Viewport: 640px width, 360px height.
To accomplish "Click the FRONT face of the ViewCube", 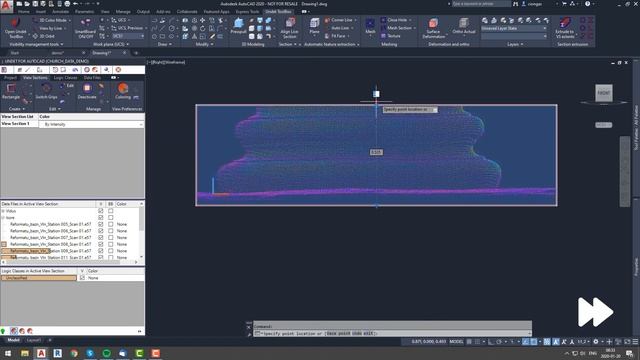I will (604, 93).
